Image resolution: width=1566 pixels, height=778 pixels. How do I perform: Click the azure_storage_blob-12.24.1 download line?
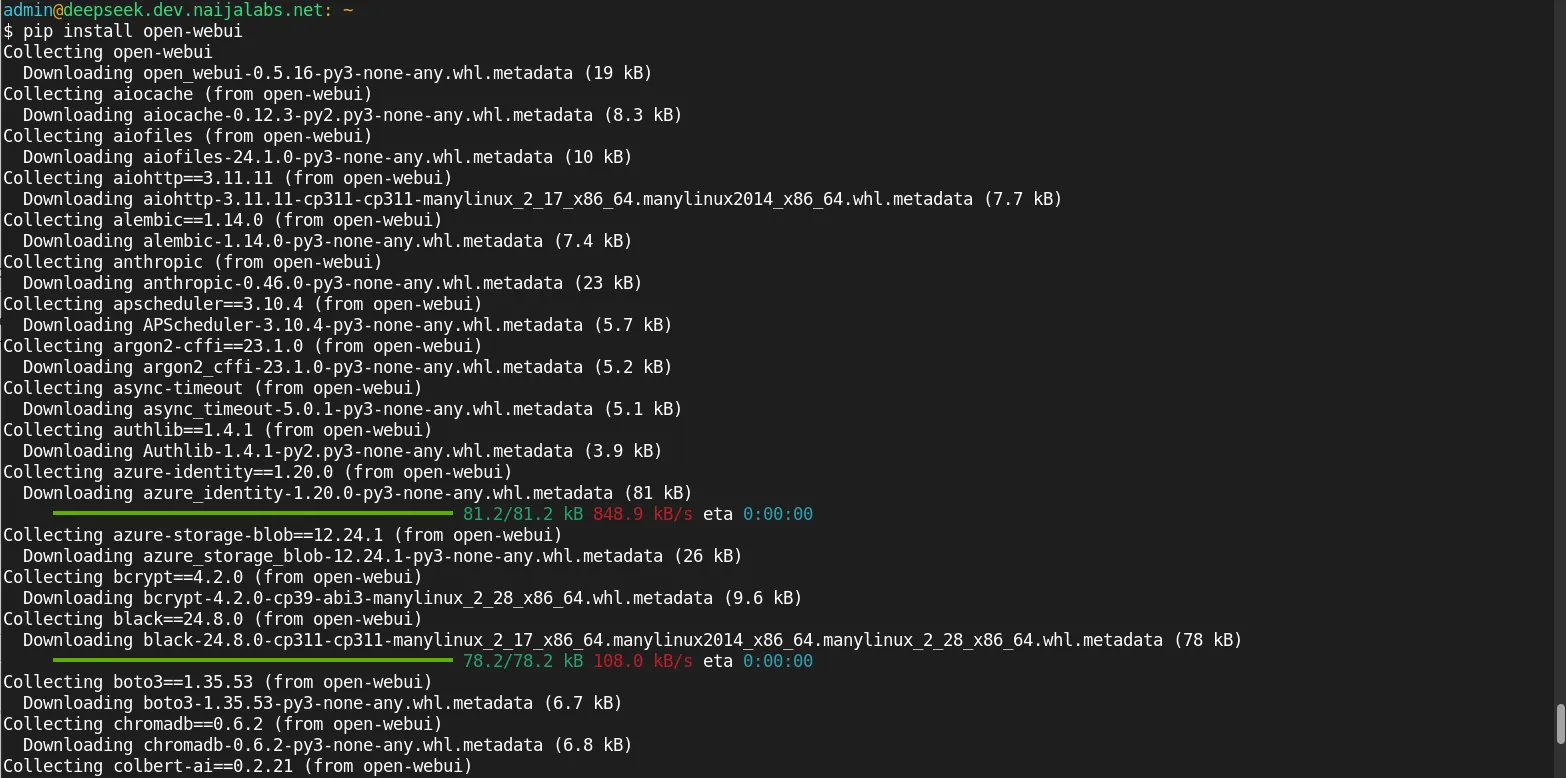(x=383, y=556)
